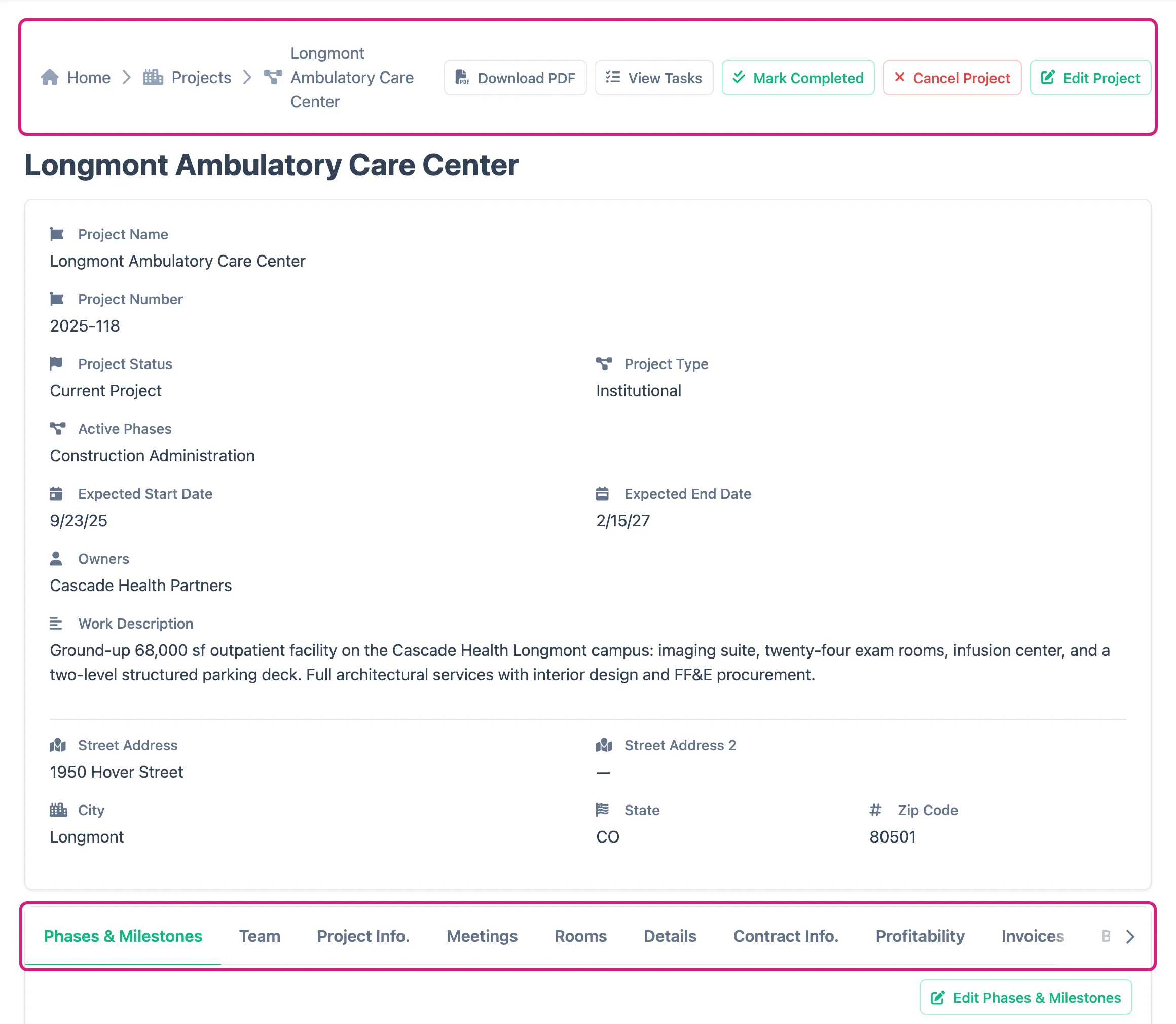
Task: Switch to the Contract Info. tab
Action: click(786, 936)
